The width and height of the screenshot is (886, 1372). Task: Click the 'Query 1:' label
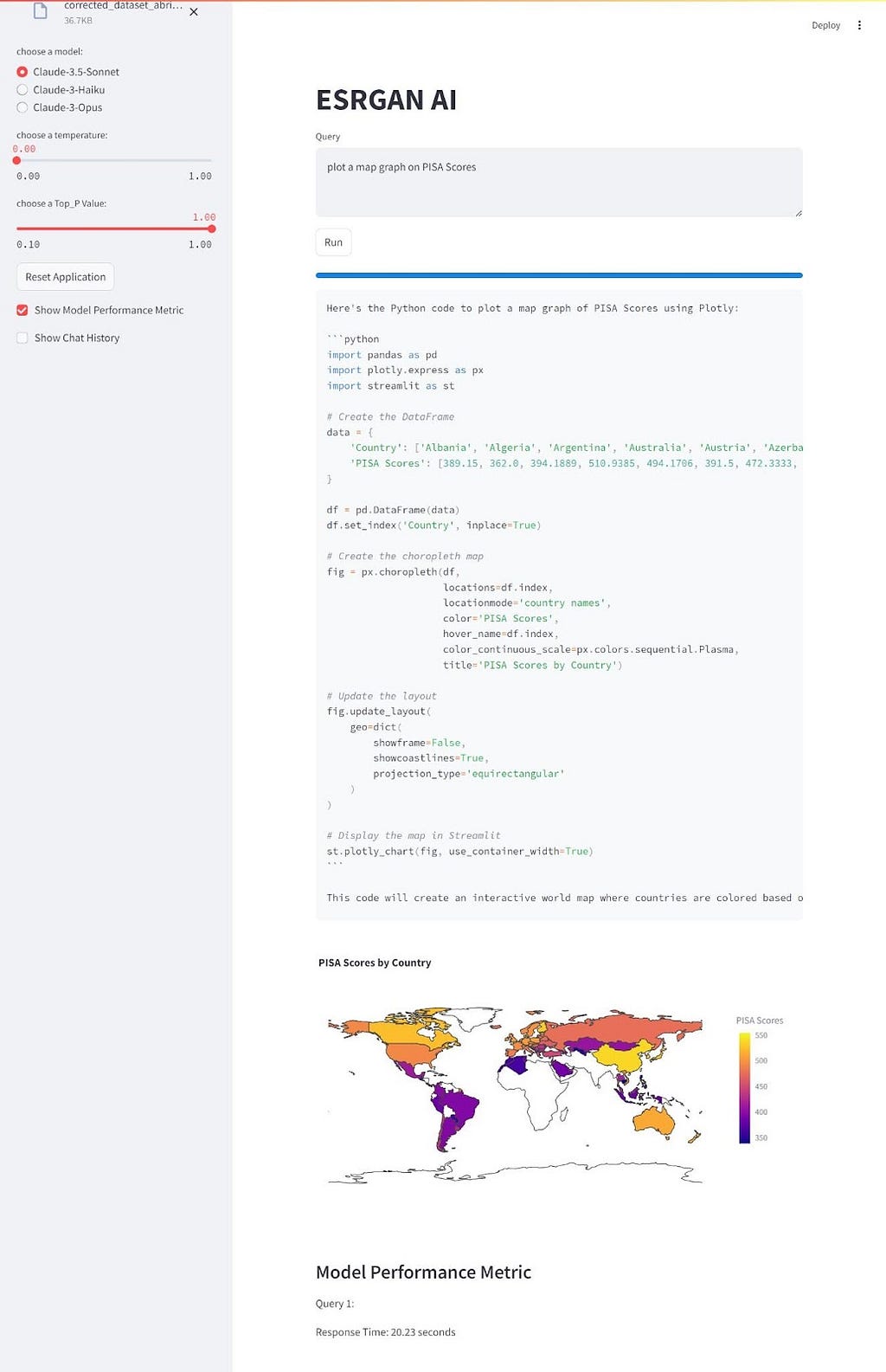335,1304
